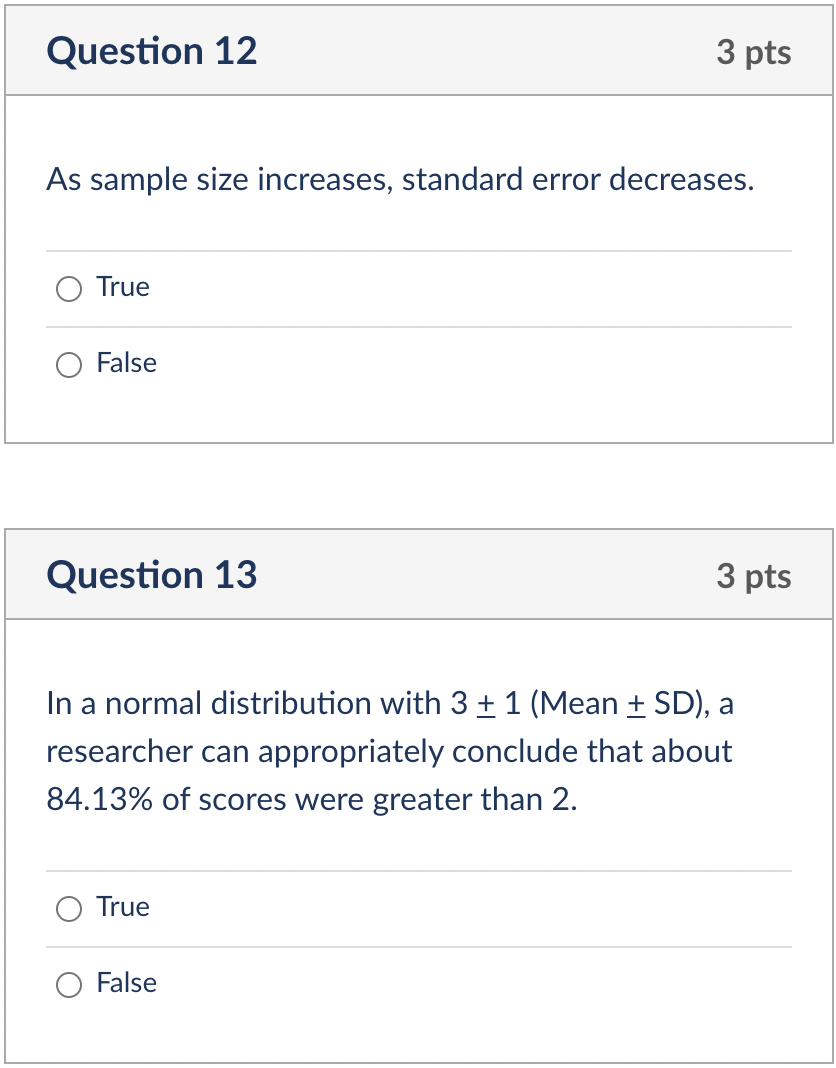The image size is (836, 1068).
Task: Click the True answer label in Question 13
Action: pyautogui.click(x=122, y=907)
